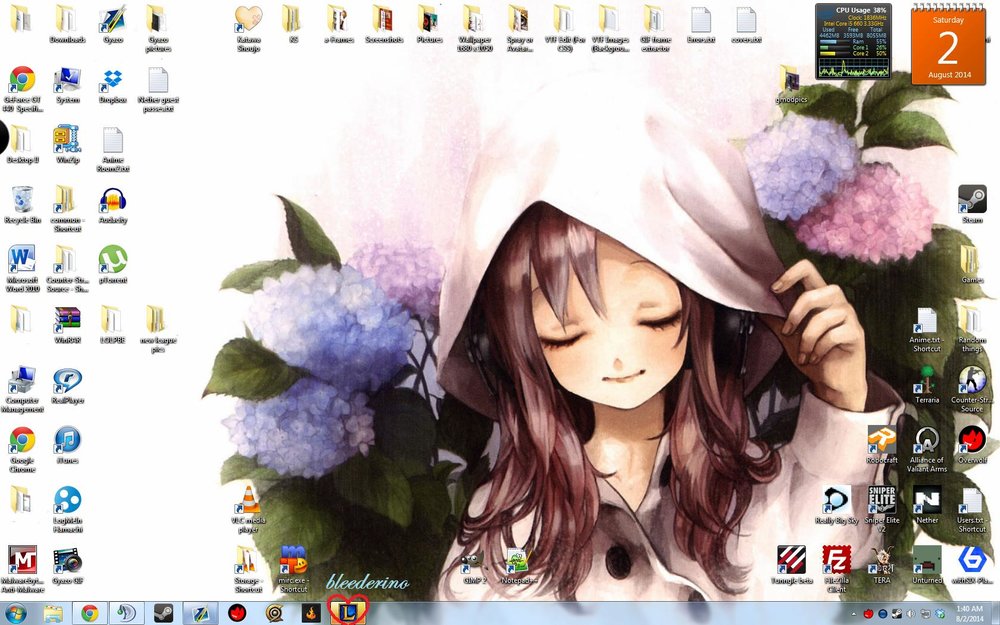Launch the mirc.exe shortcut
Image resolution: width=1000 pixels, height=625 pixels.
[293, 569]
